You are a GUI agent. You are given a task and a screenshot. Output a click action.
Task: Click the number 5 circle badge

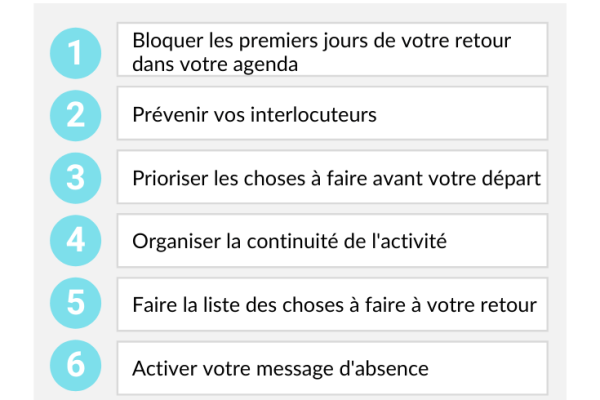[76, 304]
